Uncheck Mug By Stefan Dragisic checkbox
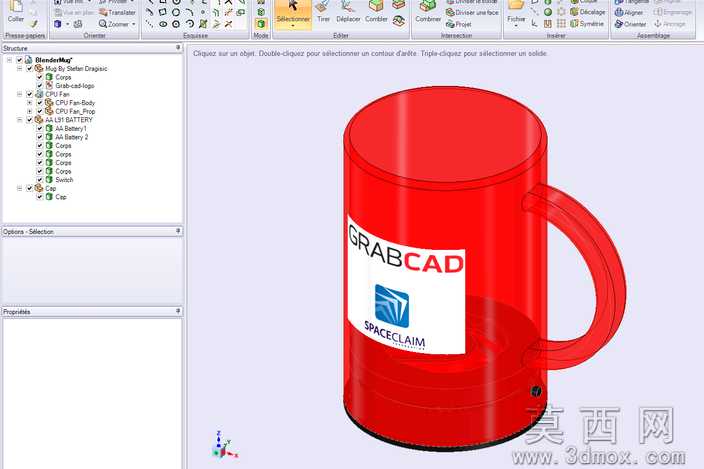Viewport: 704px width, 469px height. click(30, 69)
